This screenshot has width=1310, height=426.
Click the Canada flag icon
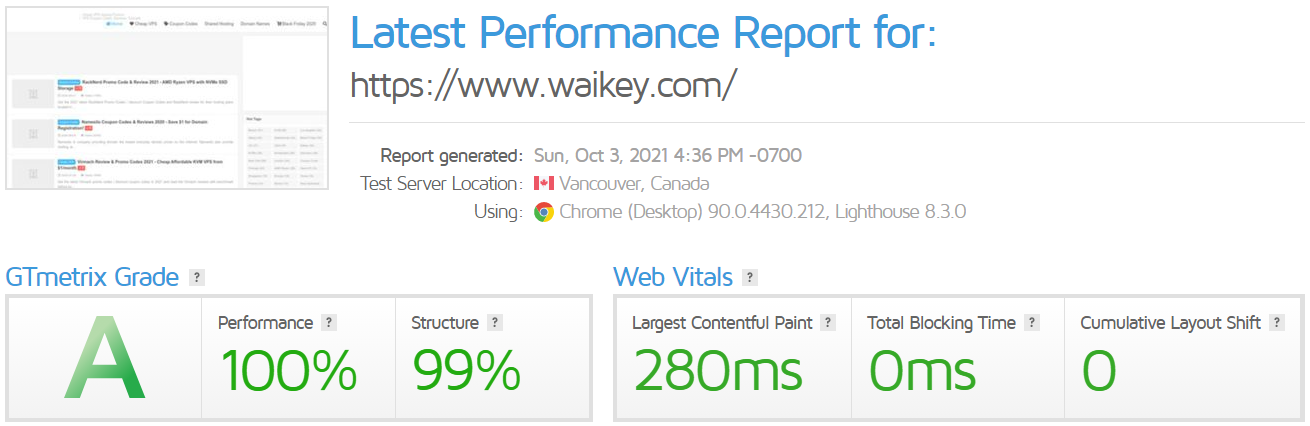(x=544, y=183)
